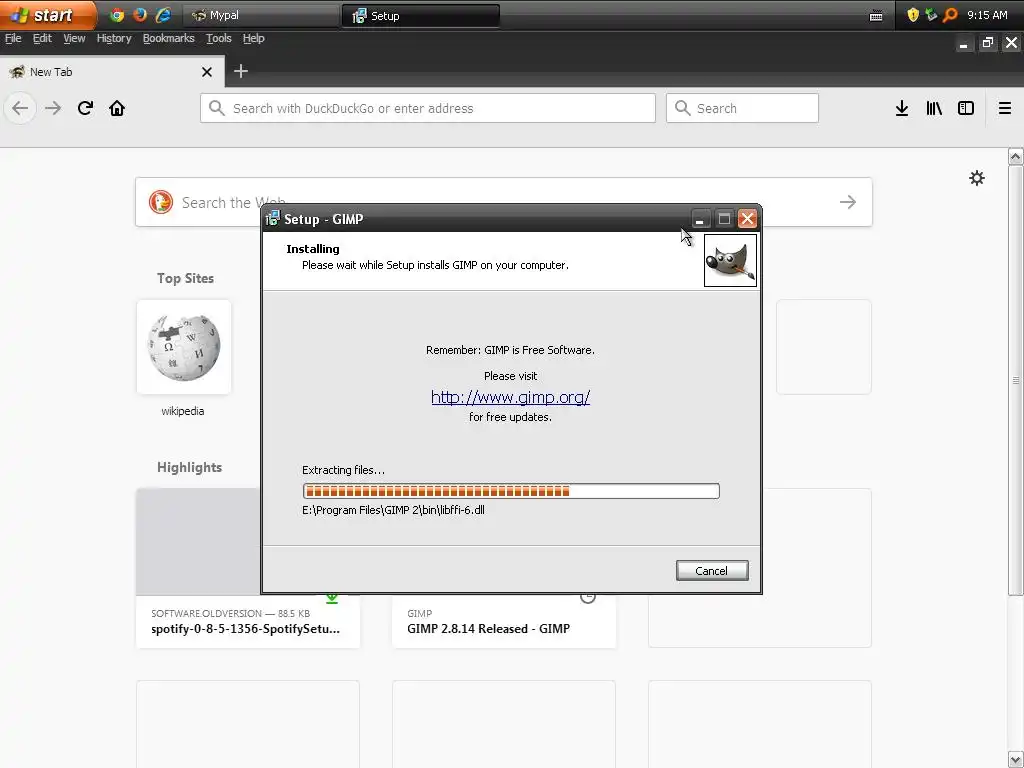Reload the current page

pyautogui.click(x=85, y=108)
